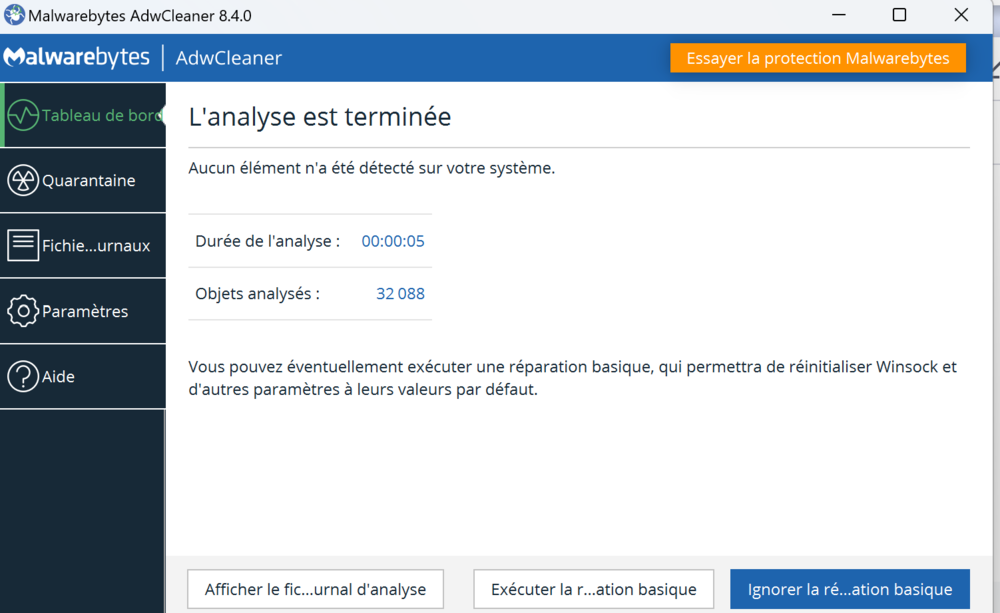Screen dimensions: 1000x613
Task: Click the Paramètres gear icon
Action: tap(23, 311)
